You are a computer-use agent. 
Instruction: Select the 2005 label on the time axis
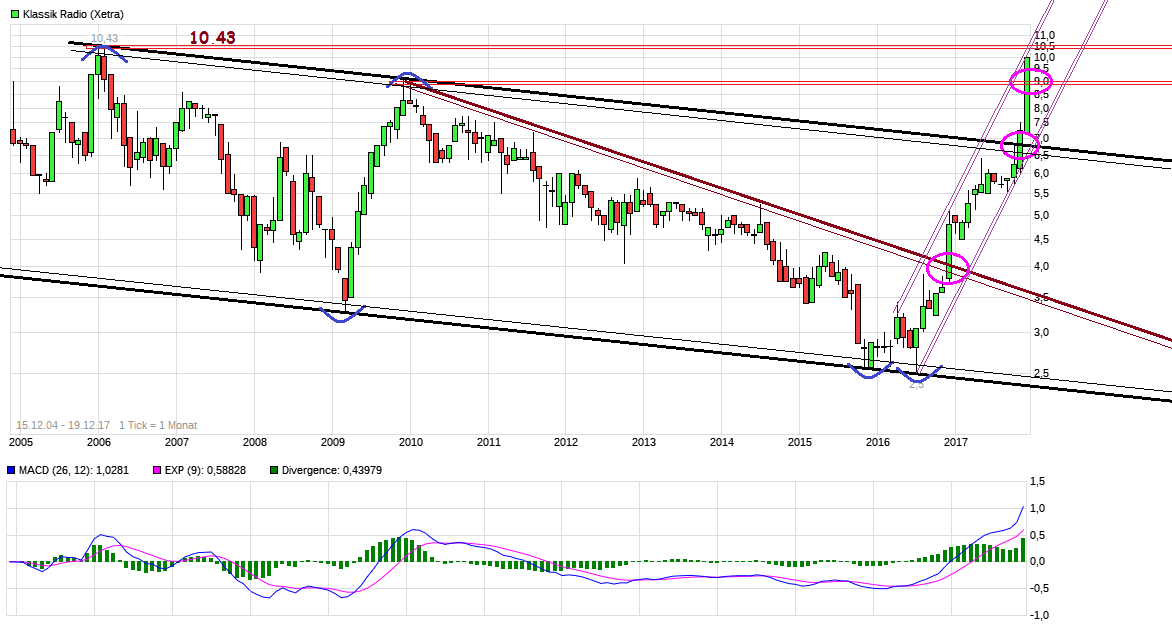tap(21, 441)
